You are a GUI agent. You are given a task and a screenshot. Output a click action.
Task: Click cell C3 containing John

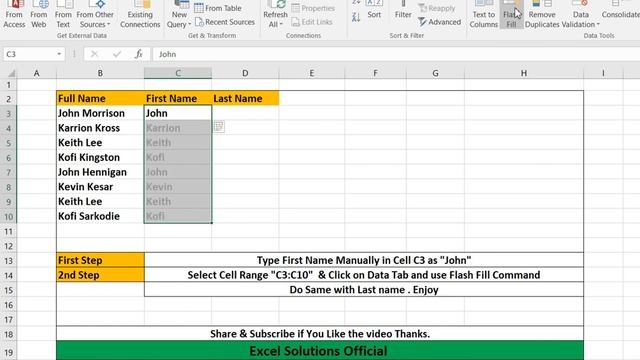[x=178, y=113]
